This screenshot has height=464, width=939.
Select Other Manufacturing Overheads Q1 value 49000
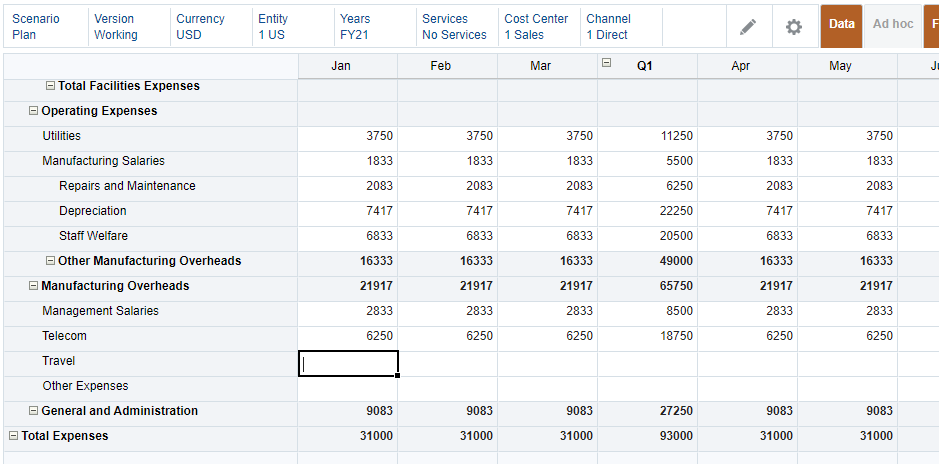pos(647,264)
